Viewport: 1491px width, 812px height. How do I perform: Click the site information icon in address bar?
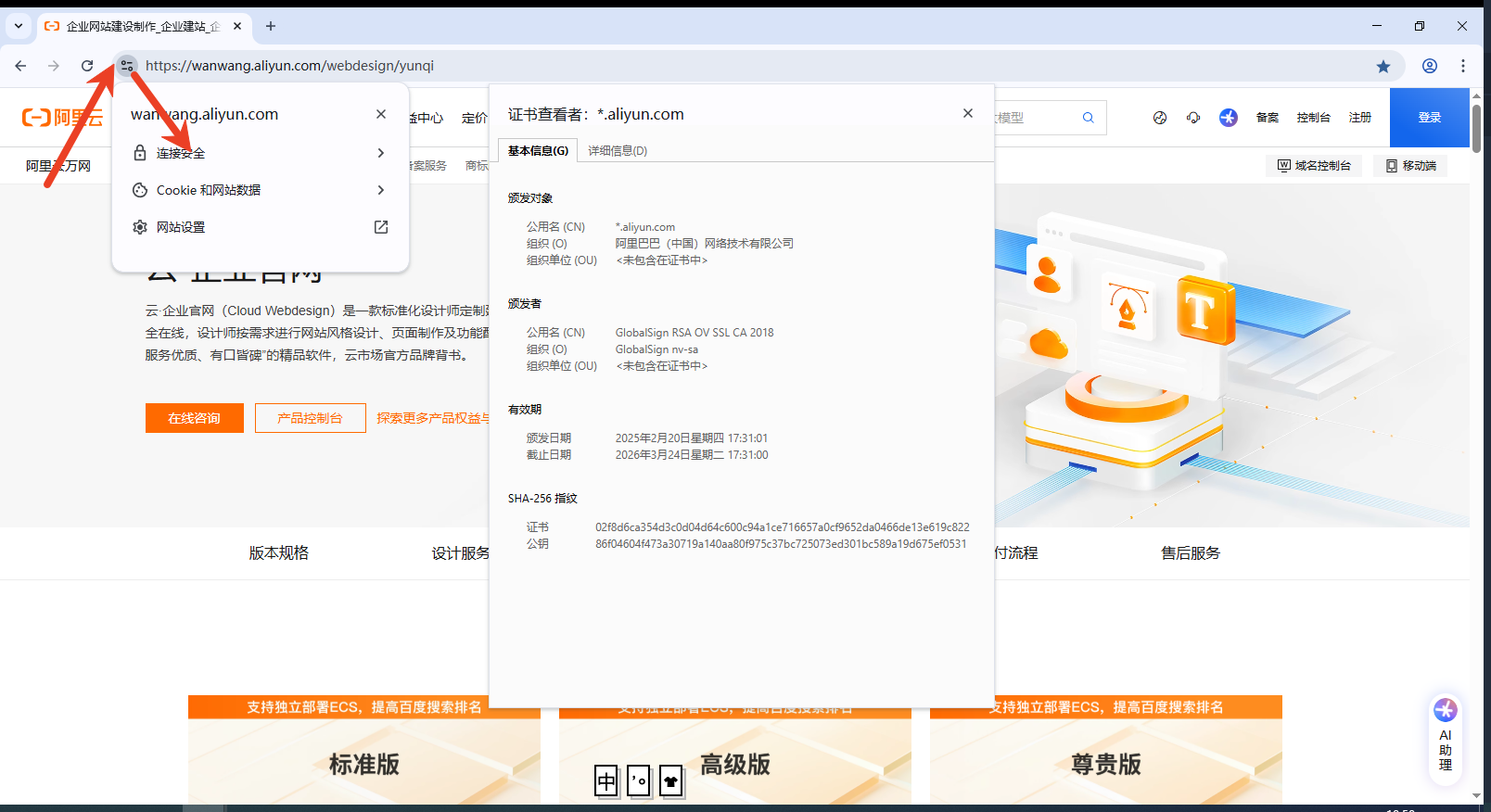127,66
